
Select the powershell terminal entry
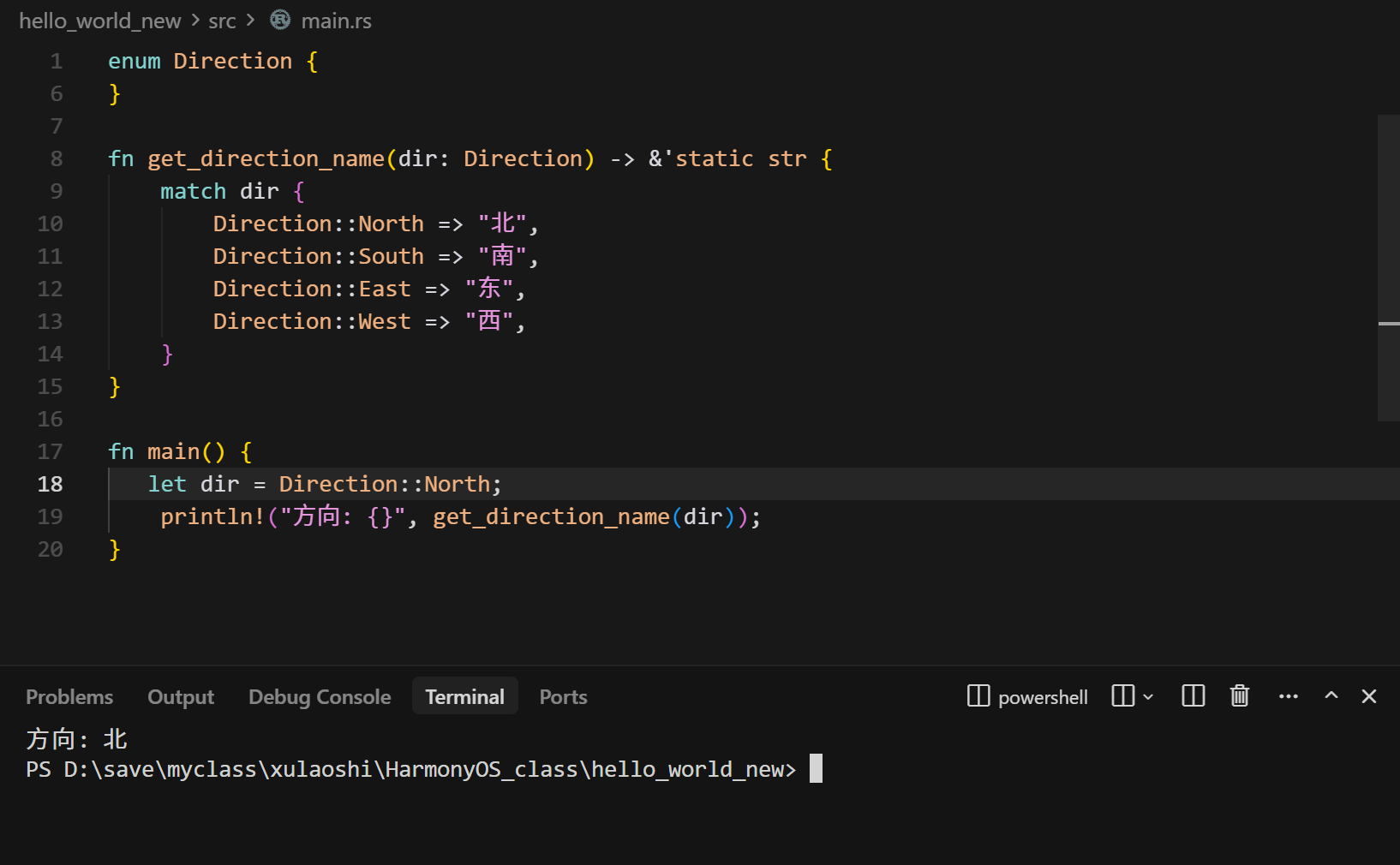[1027, 697]
